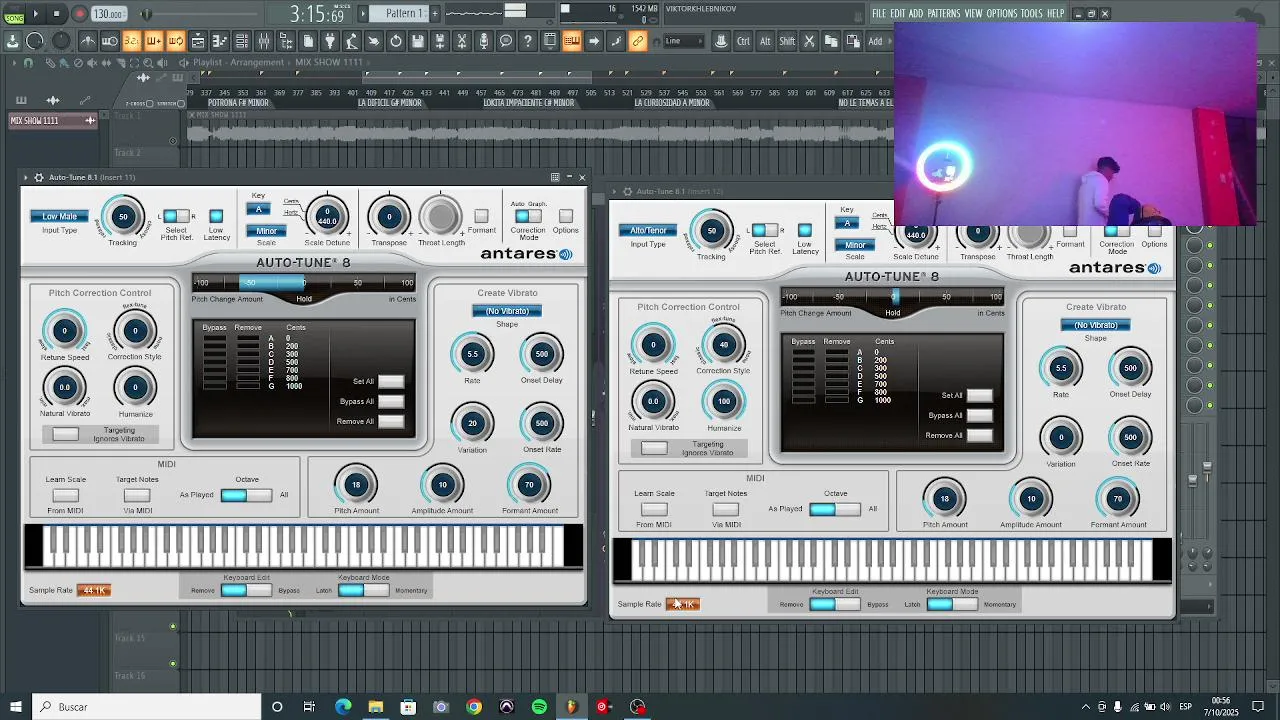The height and width of the screenshot is (720, 1280).
Task: Click the scissors cut icon near Shift
Action: tap(809, 41)
